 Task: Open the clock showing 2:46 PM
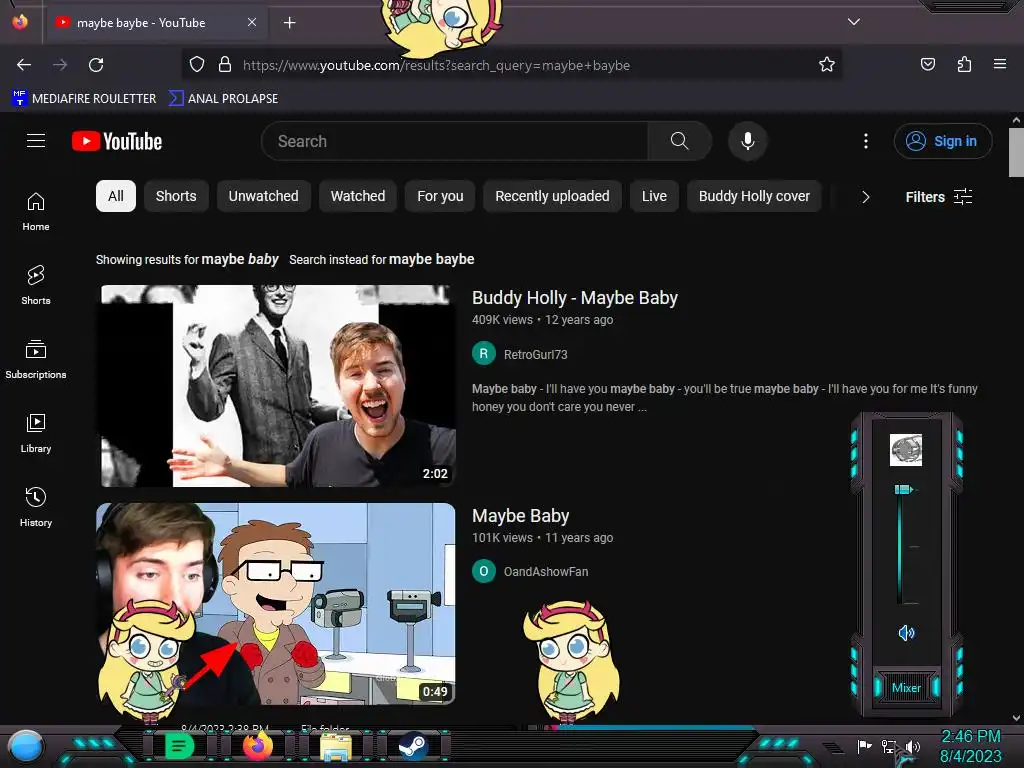click(x=970, y=746)
